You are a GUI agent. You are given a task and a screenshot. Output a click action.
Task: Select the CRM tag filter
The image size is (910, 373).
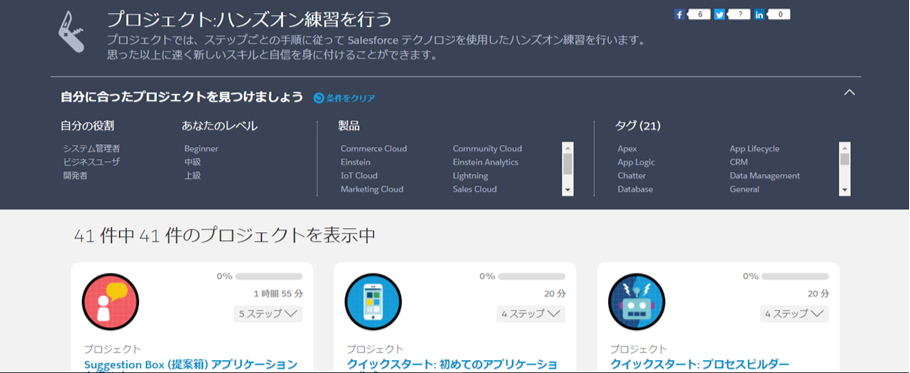click(739, 162)
